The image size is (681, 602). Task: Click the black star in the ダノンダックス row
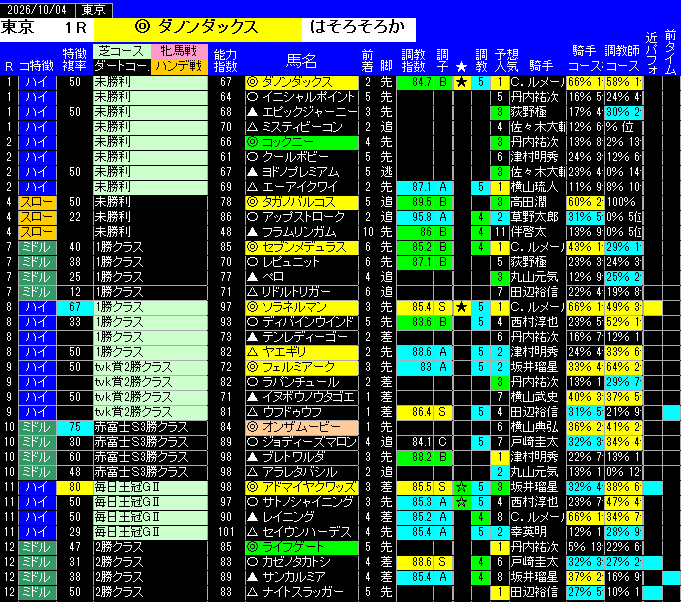tap(461, 82)
